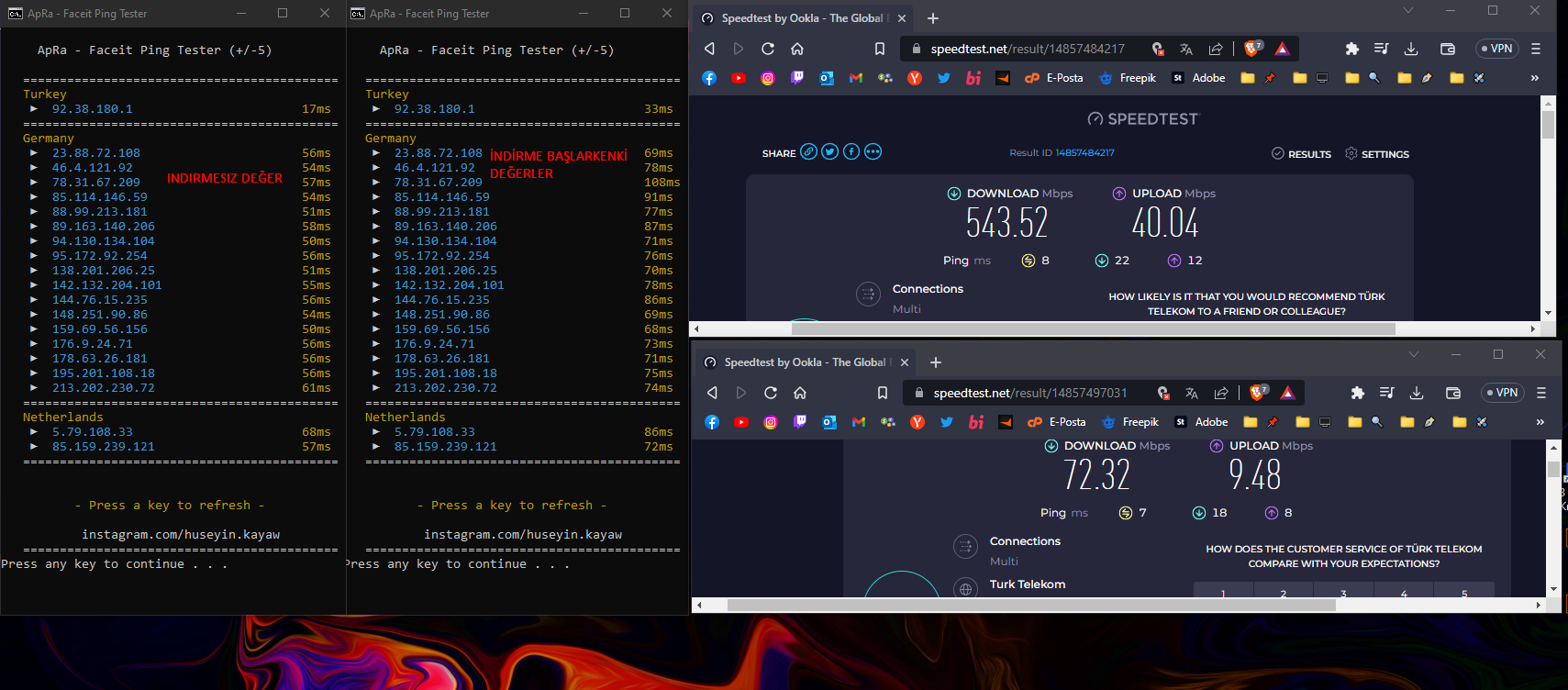Screen dimensions: 1568x690
Task: Close Speedtest tab in upper browser
Action: coord(902,18)
